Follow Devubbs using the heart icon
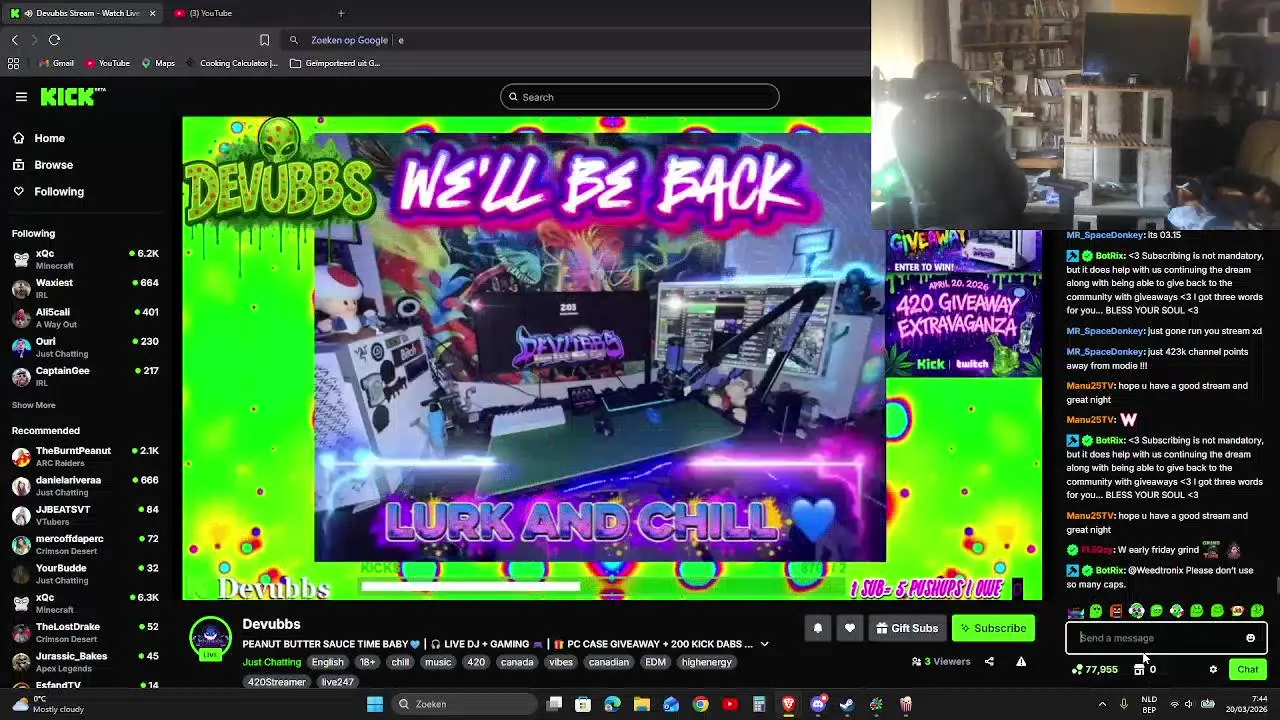This screenshot has height=720, width=1280. (x=850, y=628)
